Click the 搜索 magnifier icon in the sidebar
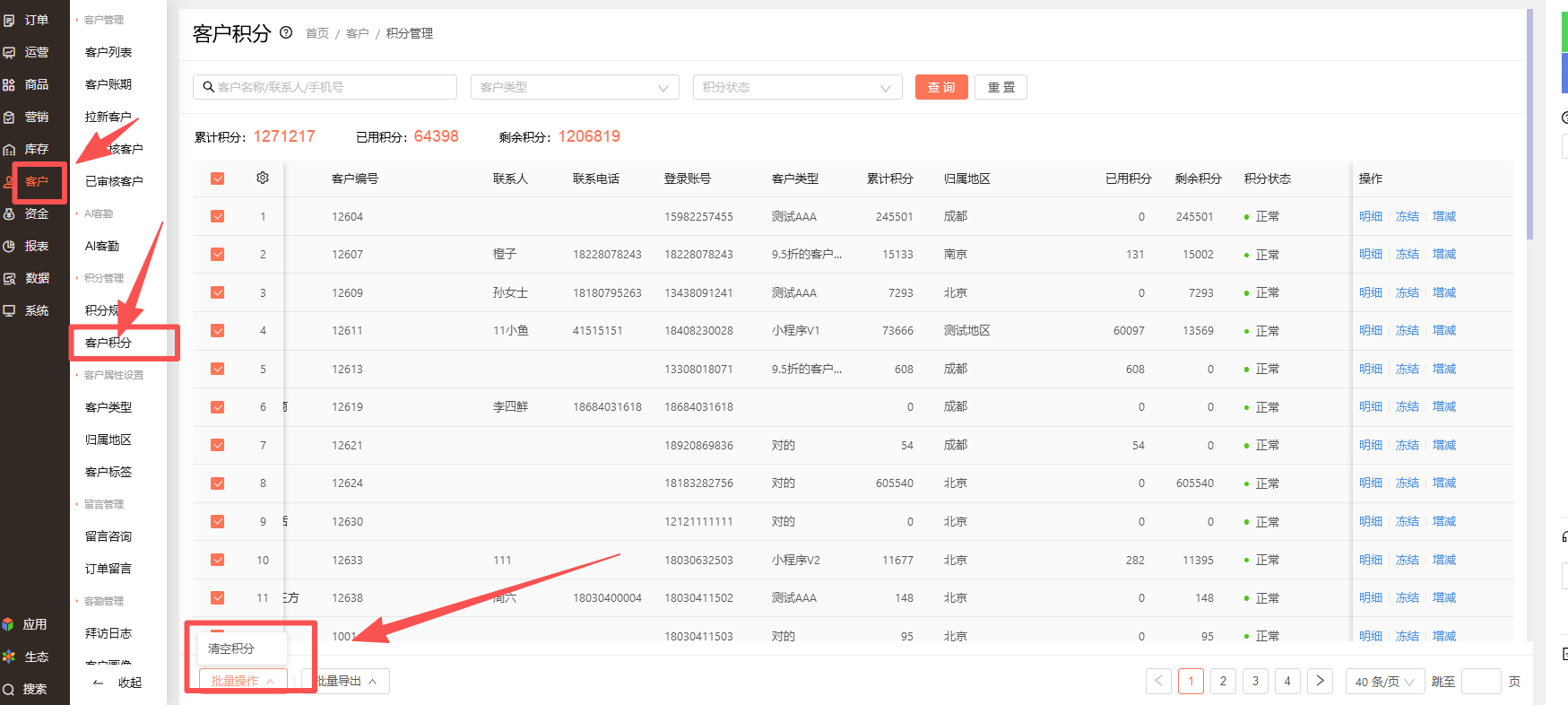 [9, 689]
